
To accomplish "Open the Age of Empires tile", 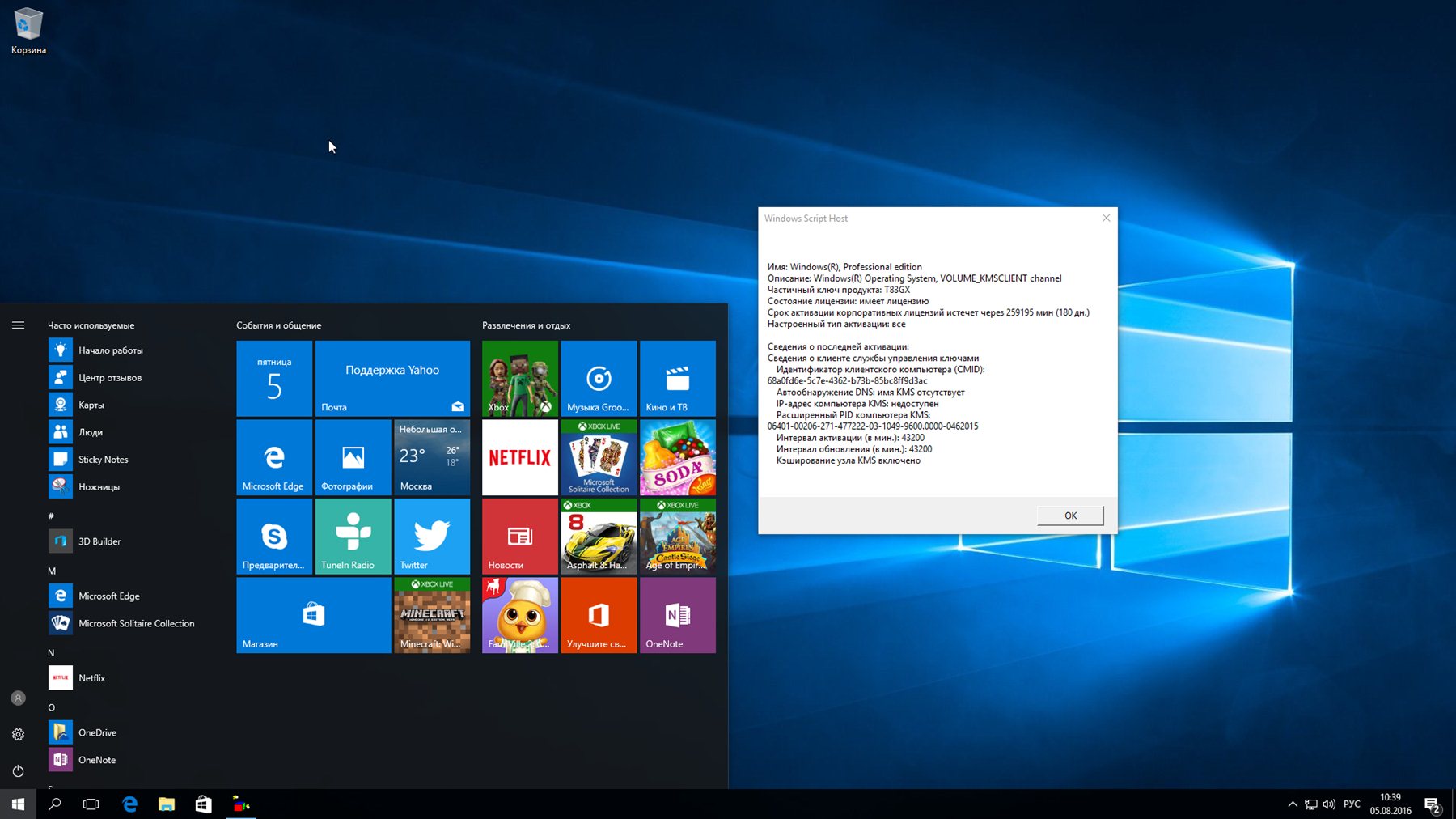I will [677, 536].
